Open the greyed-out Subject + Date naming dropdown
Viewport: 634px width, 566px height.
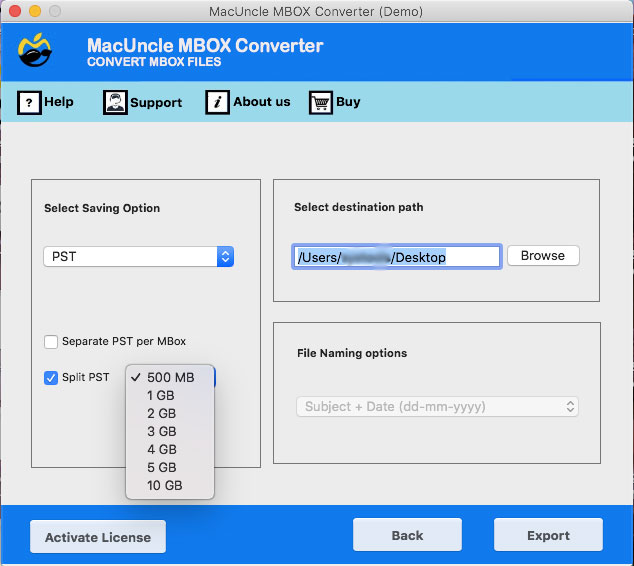tap(437, 406)
